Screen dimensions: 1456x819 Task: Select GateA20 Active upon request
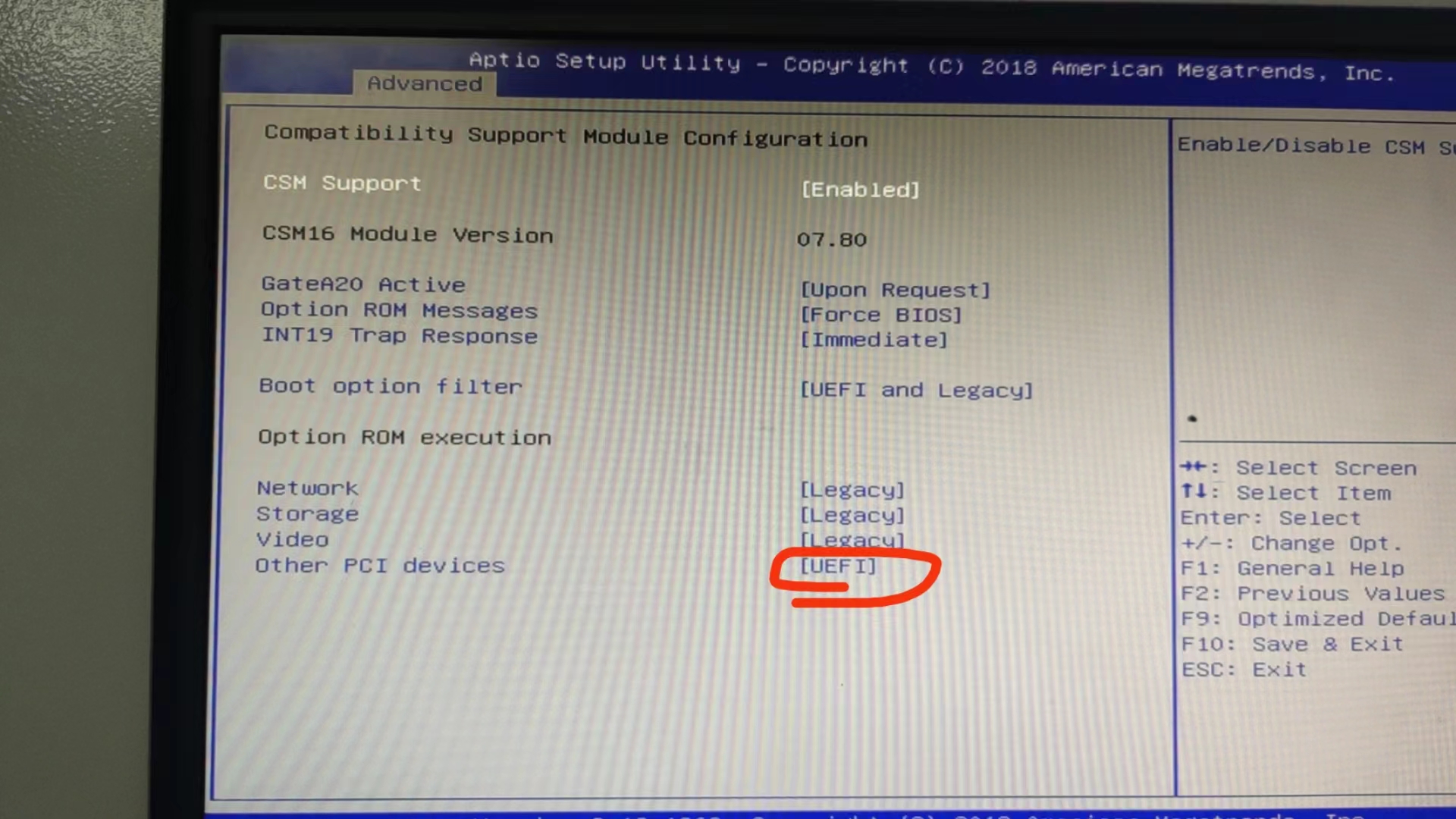click(893, 290)
